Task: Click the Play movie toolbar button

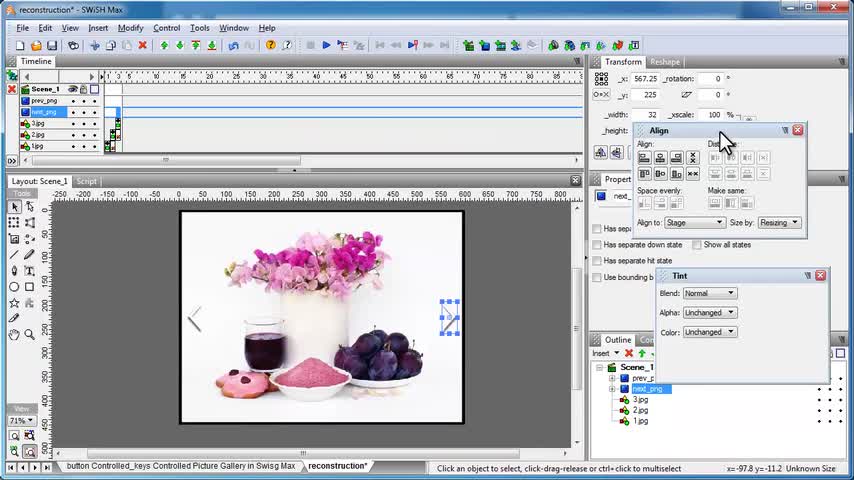Action: [x=326, y=45]
